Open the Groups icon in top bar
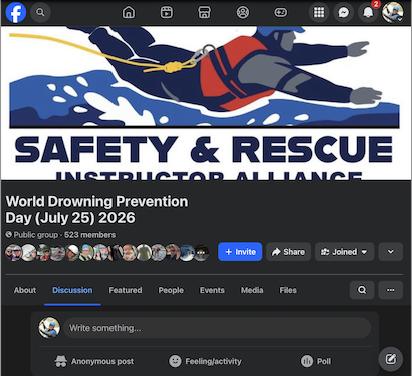The image size is (412, 376). click(243, 12)
